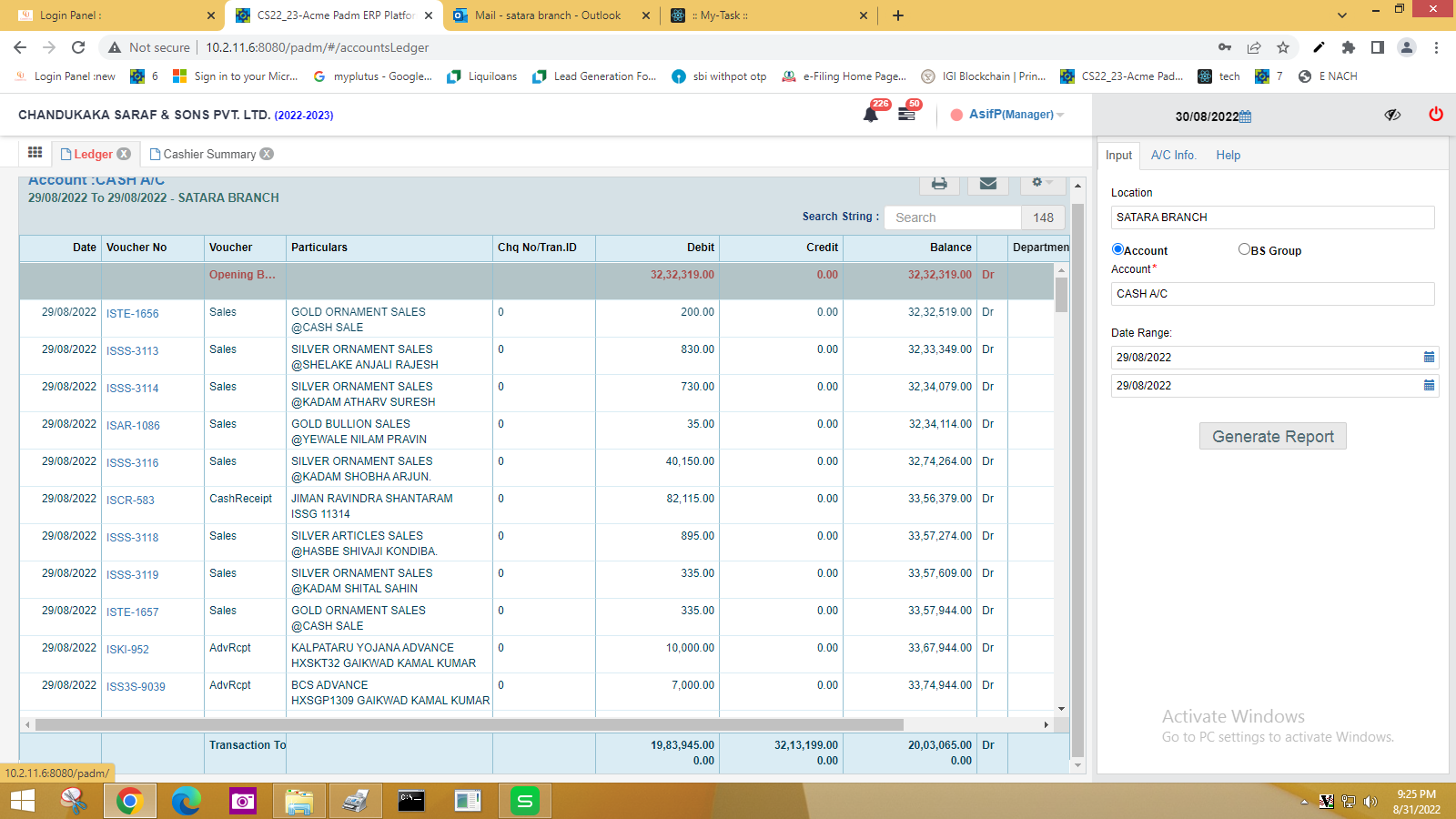Select the BS Group radio button
1456x819 pixels.
1244,249
